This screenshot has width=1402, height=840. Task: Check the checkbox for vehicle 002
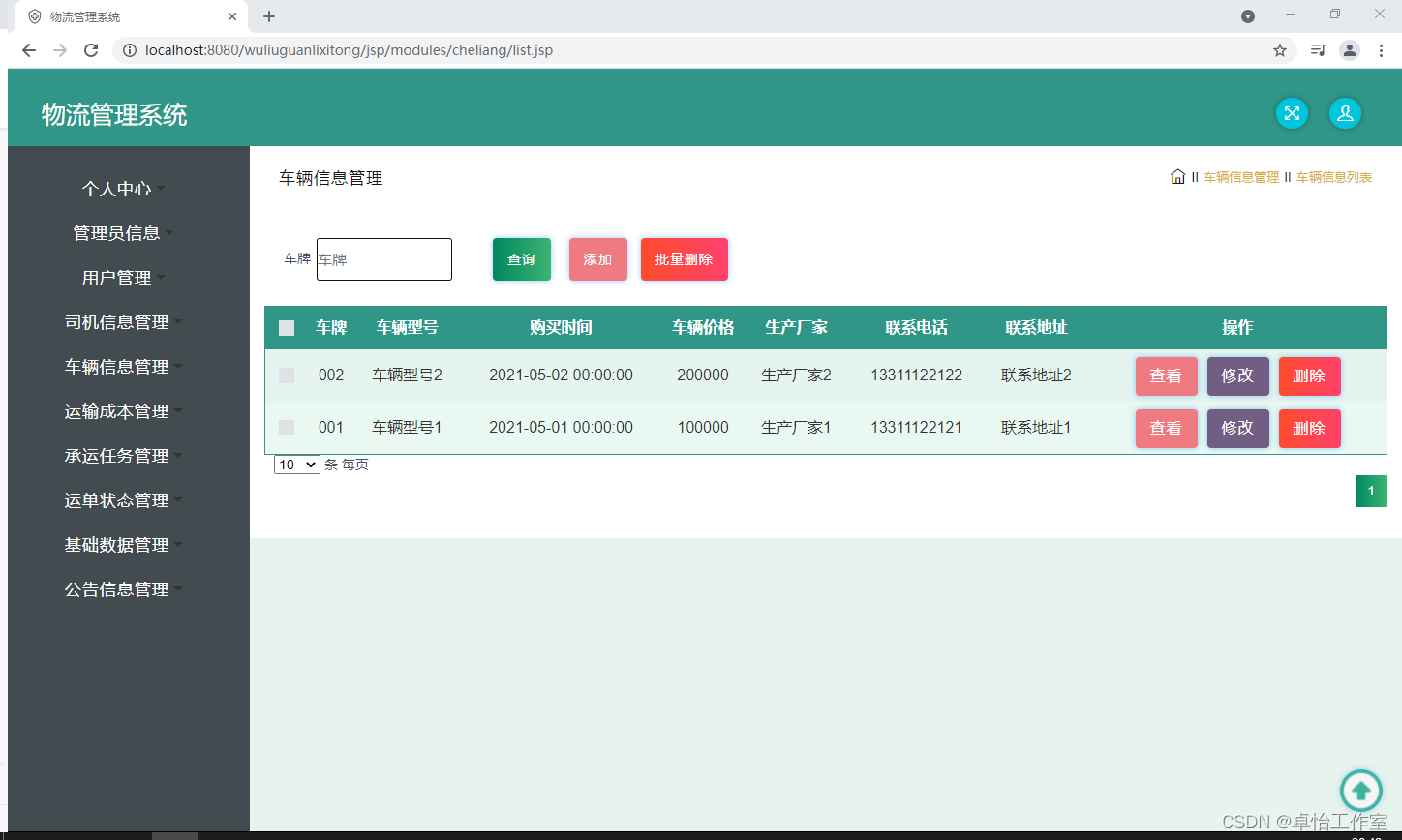286,375
